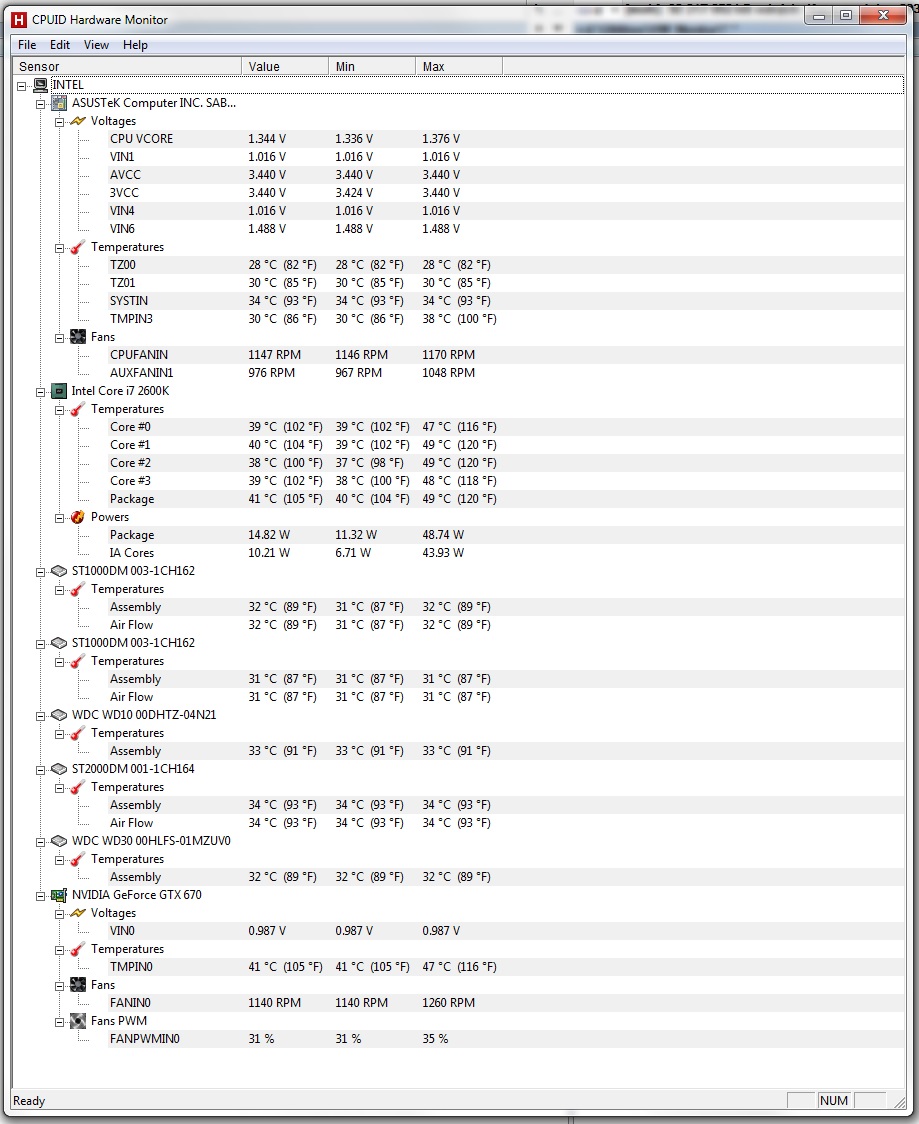
Task: Click the GTX 670 Fans icon
Action: click(x=77, y=985)
